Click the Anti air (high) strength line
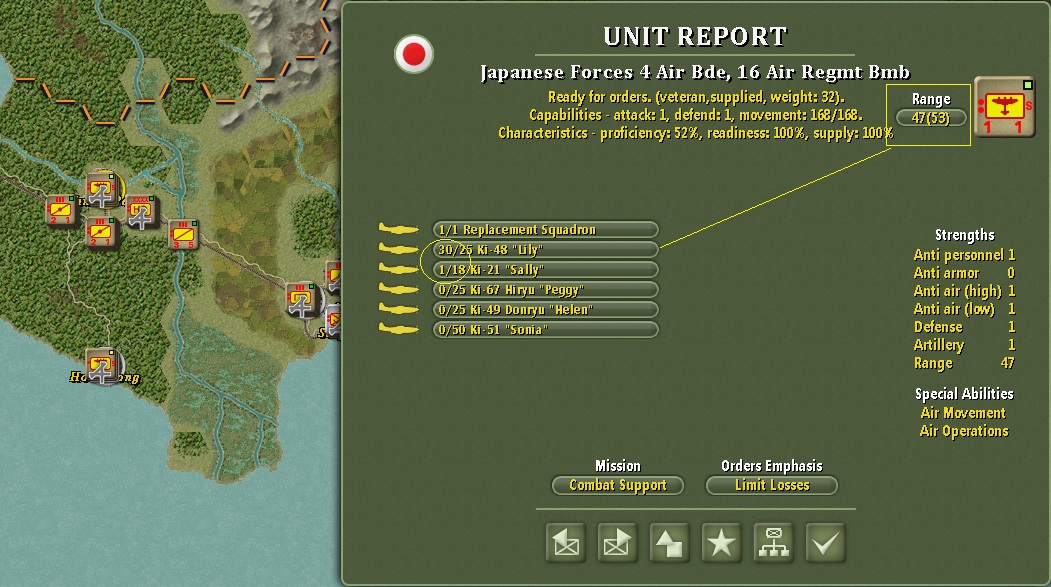The image size is (1051, 587). (x=964, y=291)
